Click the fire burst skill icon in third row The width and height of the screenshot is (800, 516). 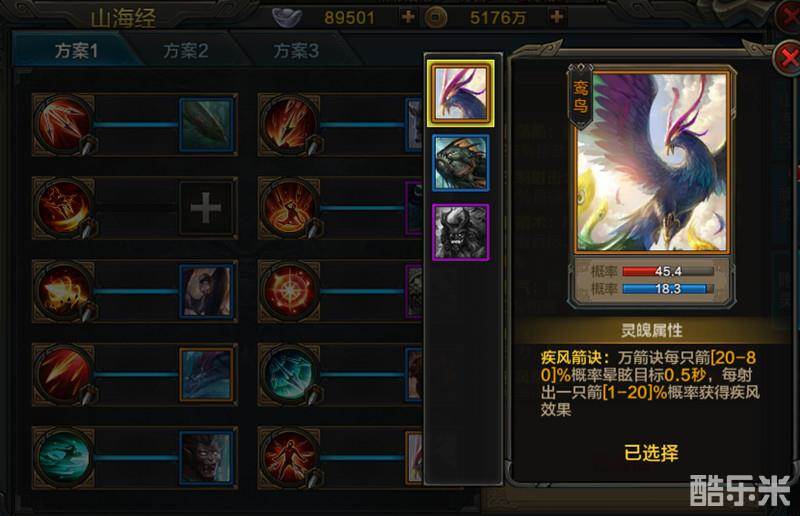click(x=63, y=291)
